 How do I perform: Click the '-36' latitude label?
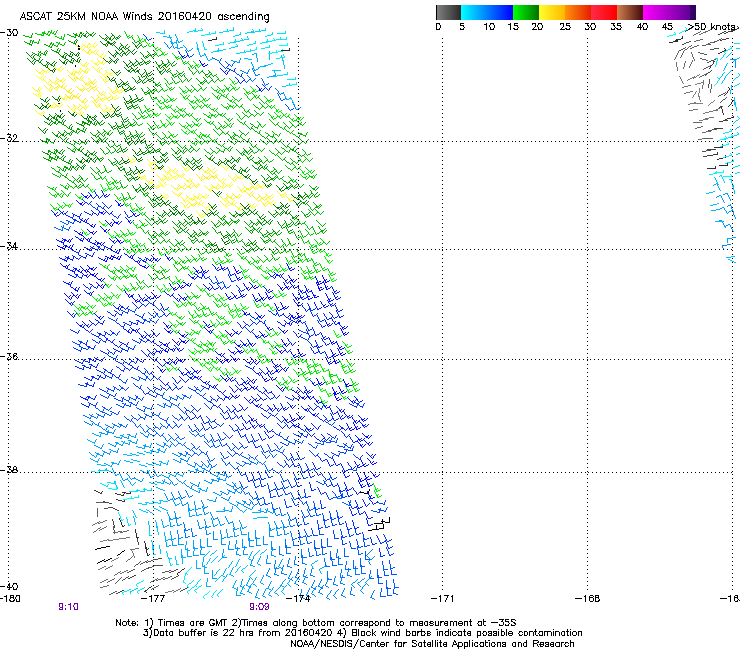click(9, 356)
